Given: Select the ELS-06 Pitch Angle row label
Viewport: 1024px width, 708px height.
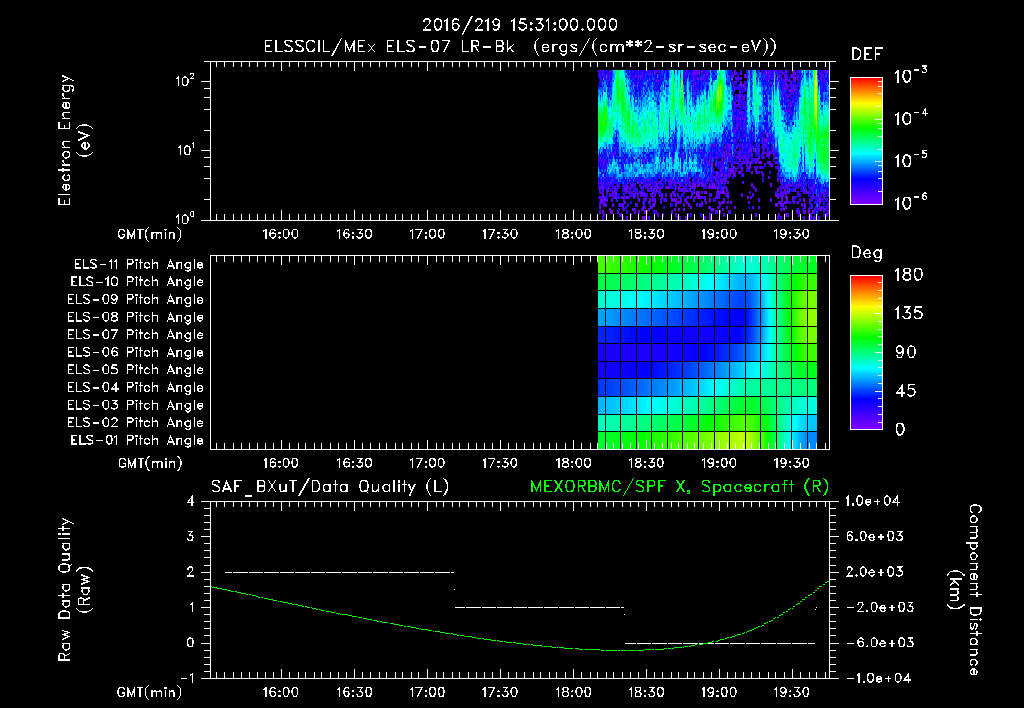Looking at the screenshot, I should click(x=136, y=353).
